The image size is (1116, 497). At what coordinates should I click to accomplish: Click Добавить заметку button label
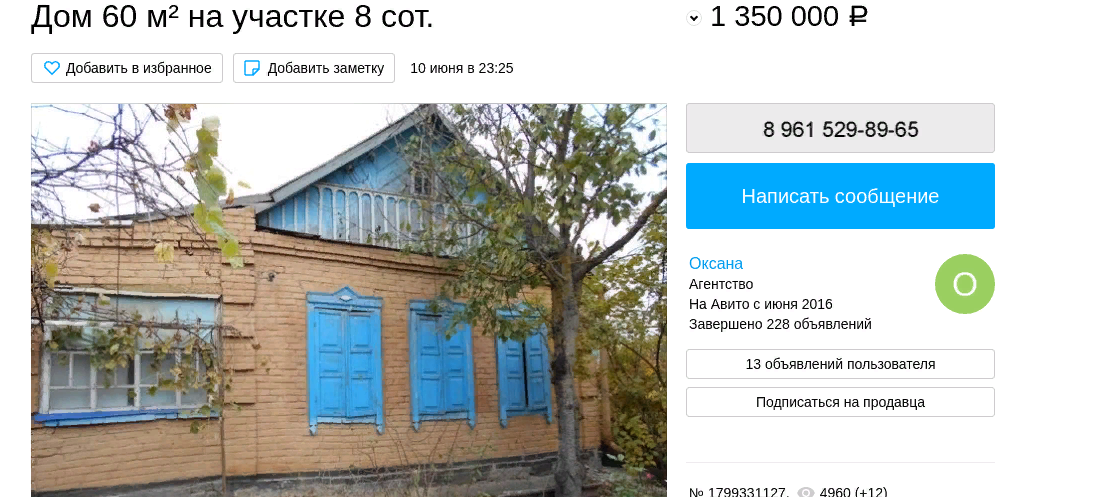pos(326,68)
